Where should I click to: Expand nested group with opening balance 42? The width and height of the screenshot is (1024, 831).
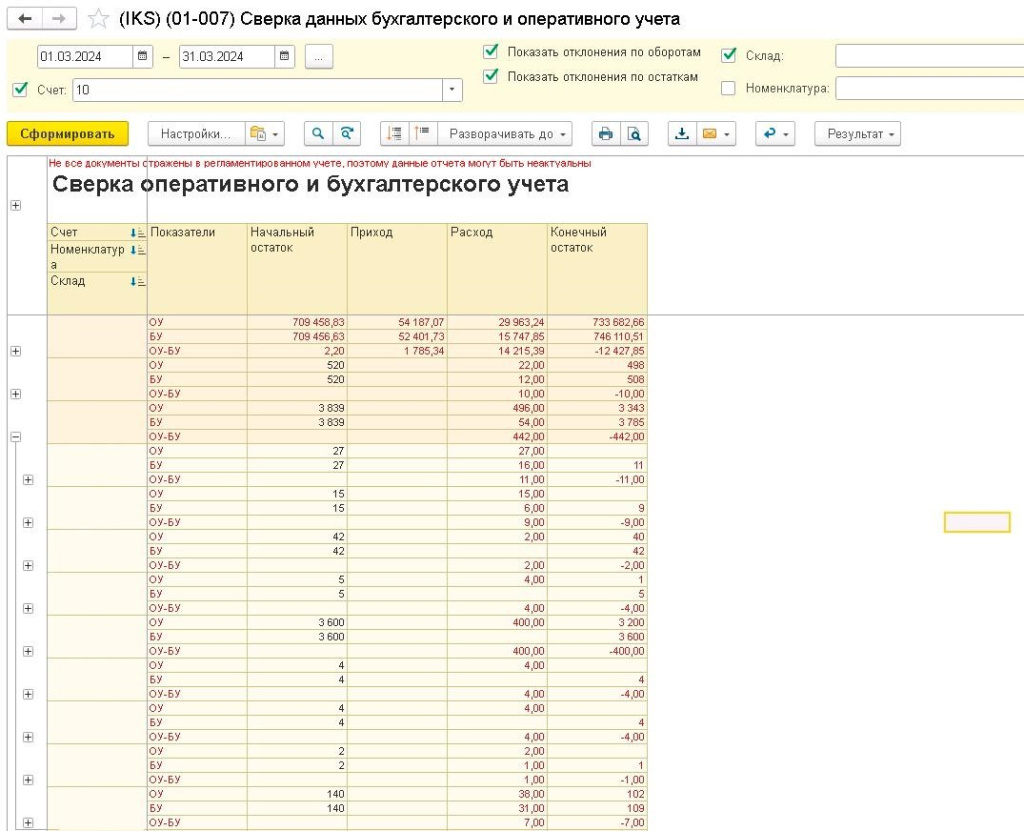pos(28,566)
